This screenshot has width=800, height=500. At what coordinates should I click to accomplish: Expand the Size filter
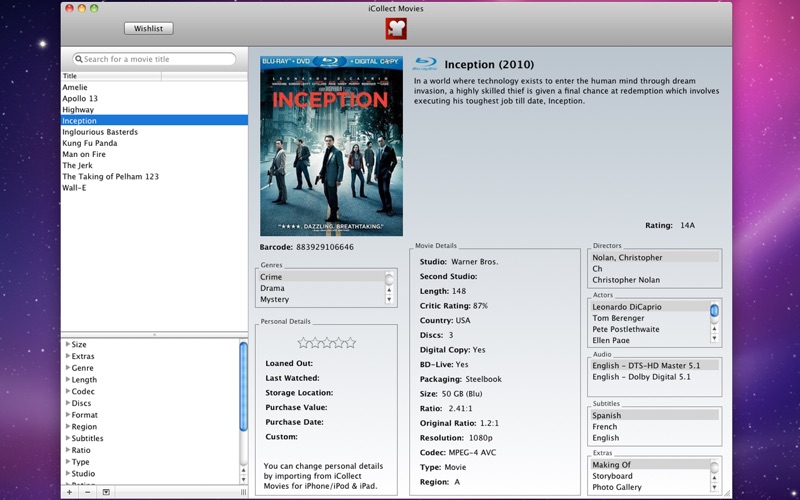(68, 344)
